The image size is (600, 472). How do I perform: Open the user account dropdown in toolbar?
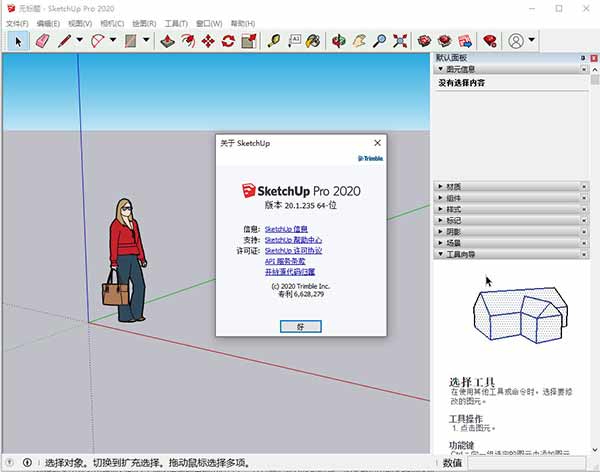point(532,41)
